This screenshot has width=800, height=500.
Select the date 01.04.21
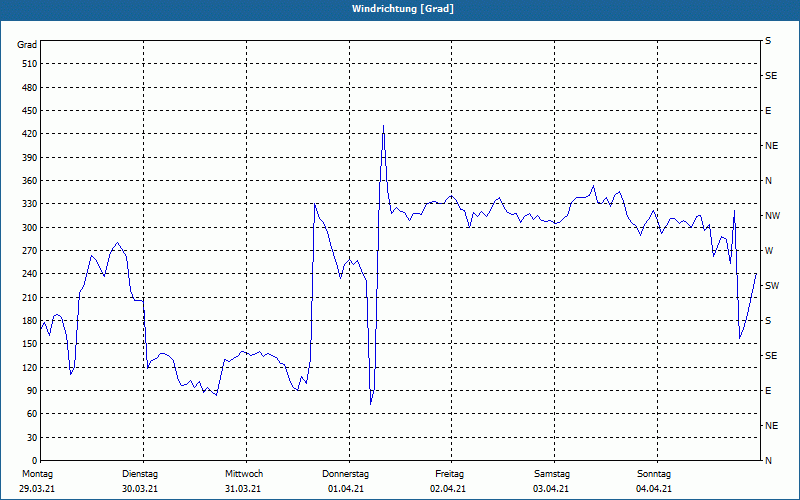[x=346, y=489]
